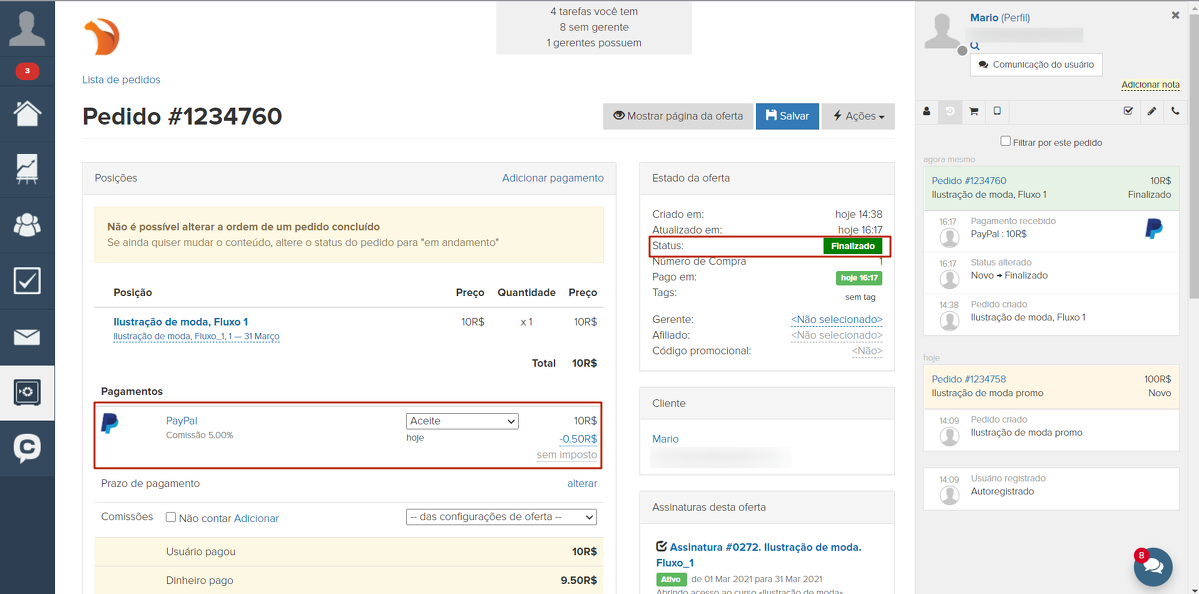Open the mail envelope sidebar icon
Image resolution: width=1199 pixels, height=594 pixels.
[x=27, y=337]
